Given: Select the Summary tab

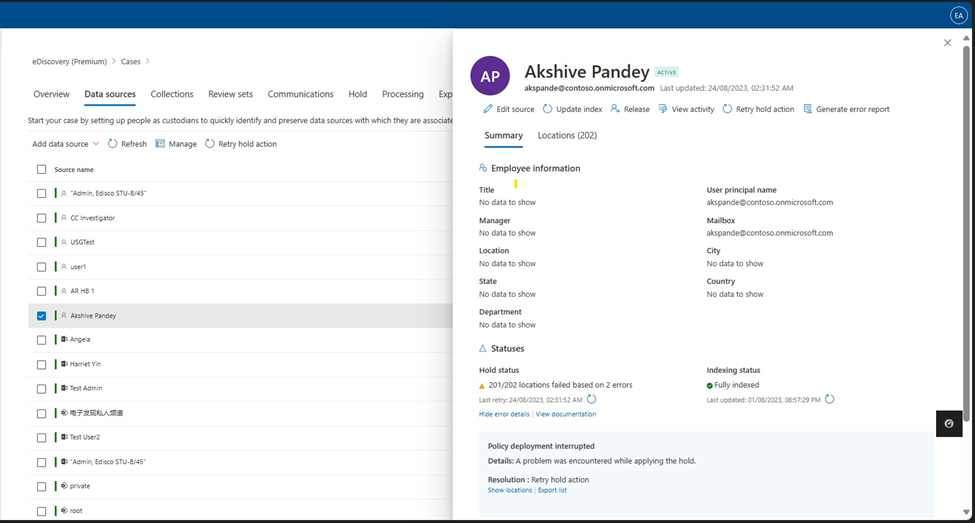Looking at the screenshot, I should 503,136.
